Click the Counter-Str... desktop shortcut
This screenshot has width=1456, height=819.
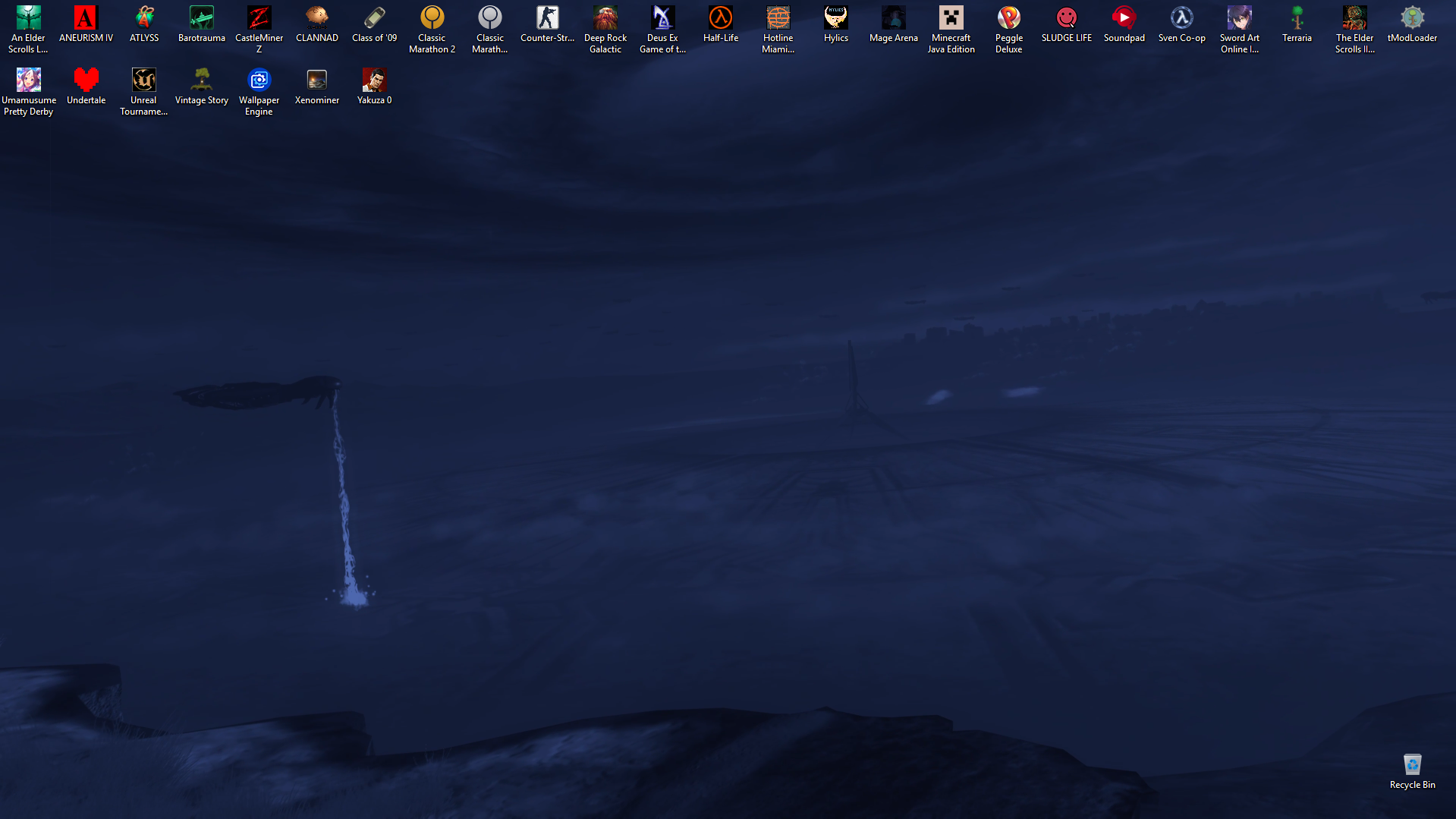(548, 24)
